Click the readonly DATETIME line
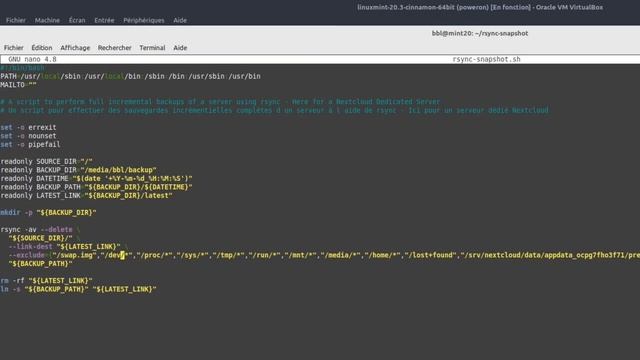The image size is (640, 360). [96, 178]
